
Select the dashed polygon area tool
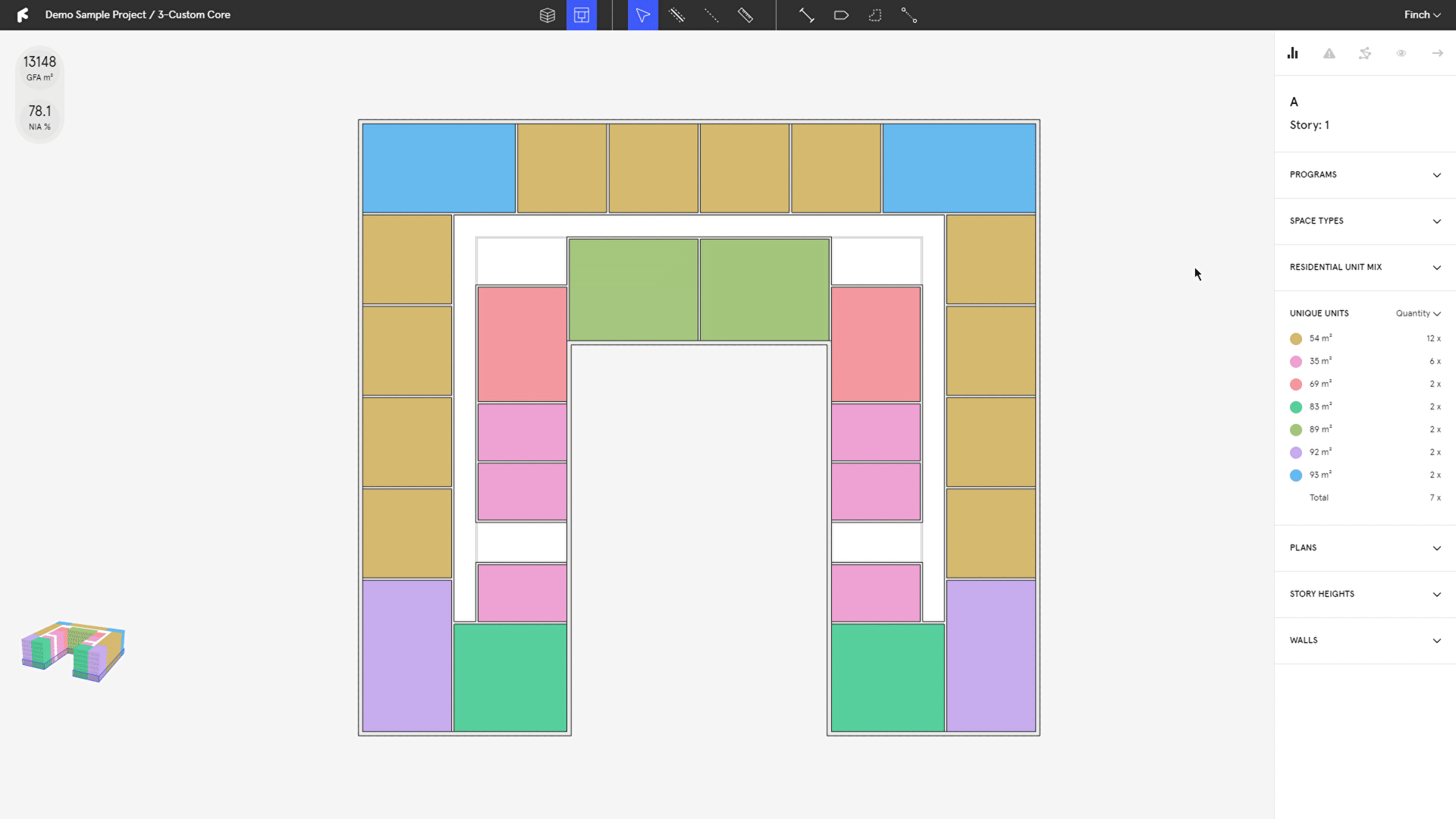click(x=875, y=15)
